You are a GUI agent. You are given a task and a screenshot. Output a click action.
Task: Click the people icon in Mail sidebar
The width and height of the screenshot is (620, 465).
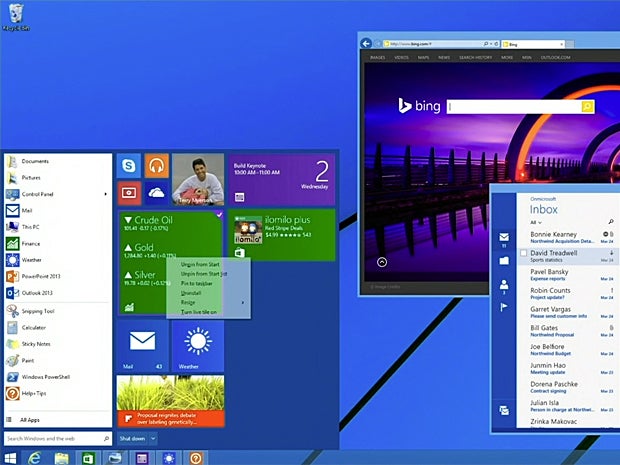pyautogui.click(x=504, y=286)
